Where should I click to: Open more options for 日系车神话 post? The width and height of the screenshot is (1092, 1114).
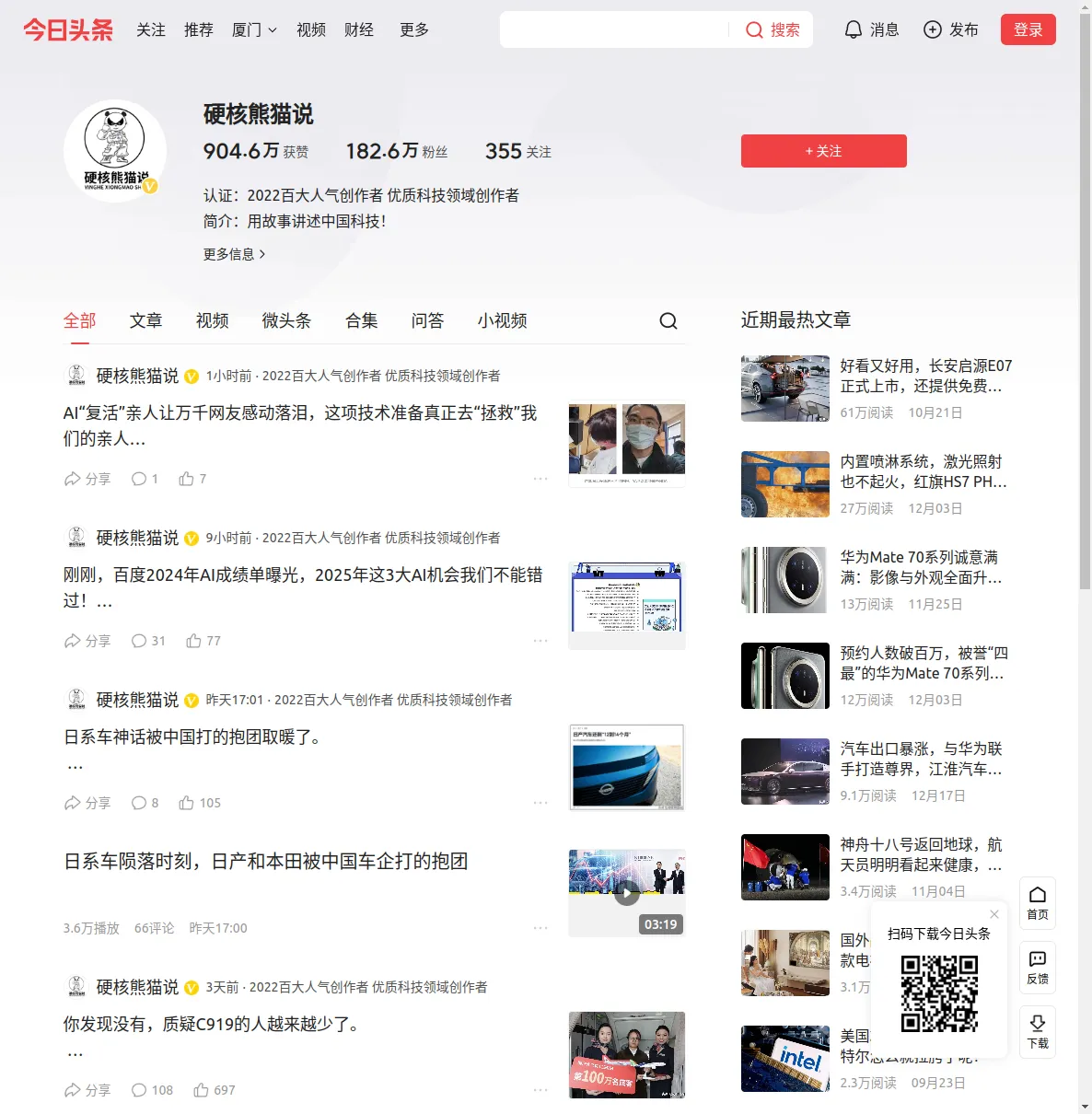click(540, 803)
